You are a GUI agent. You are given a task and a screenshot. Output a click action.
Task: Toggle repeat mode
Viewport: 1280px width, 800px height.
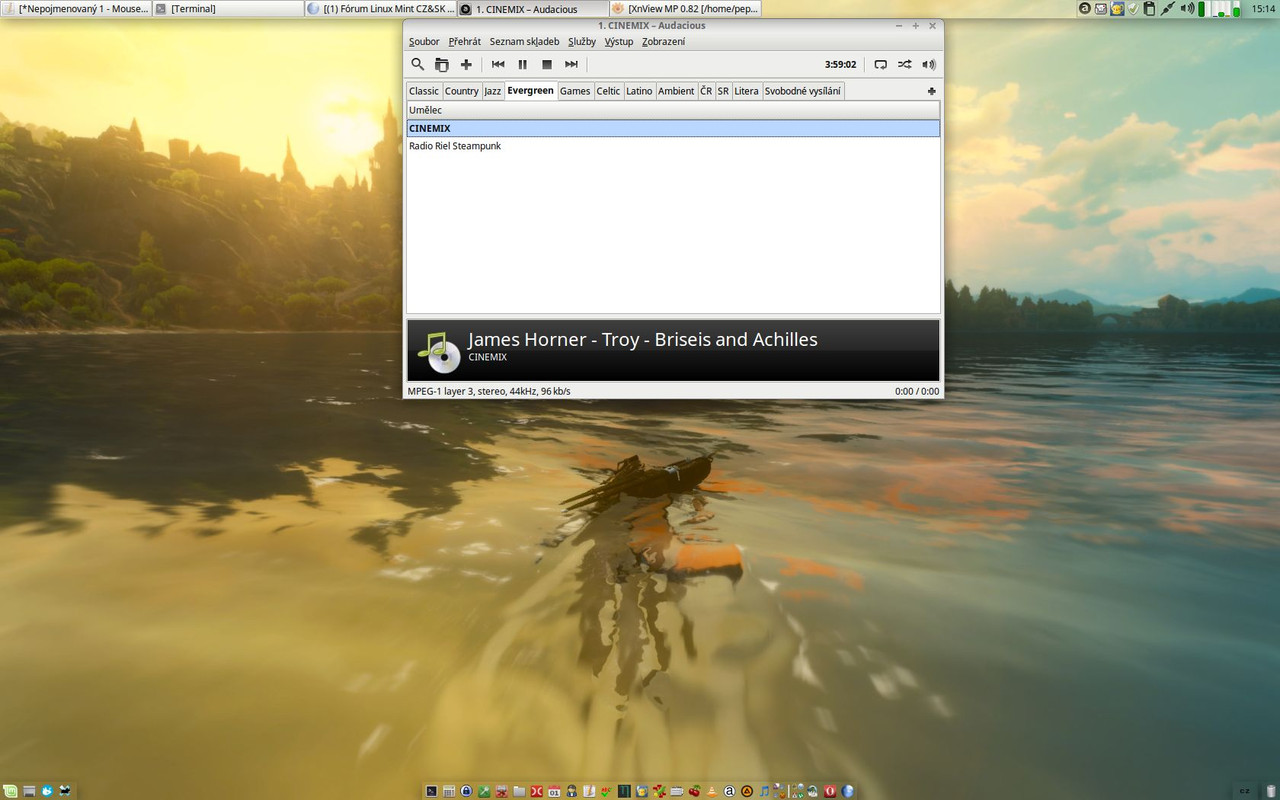(x=880, y=64)
